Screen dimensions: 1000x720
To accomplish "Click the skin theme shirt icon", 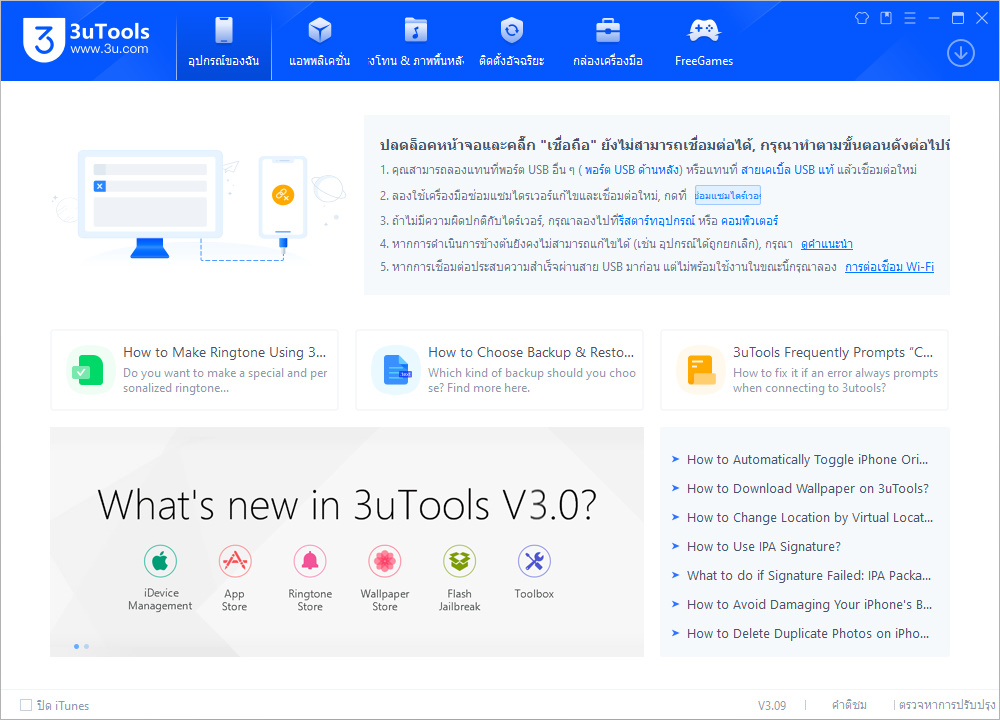I will point(862,18).
